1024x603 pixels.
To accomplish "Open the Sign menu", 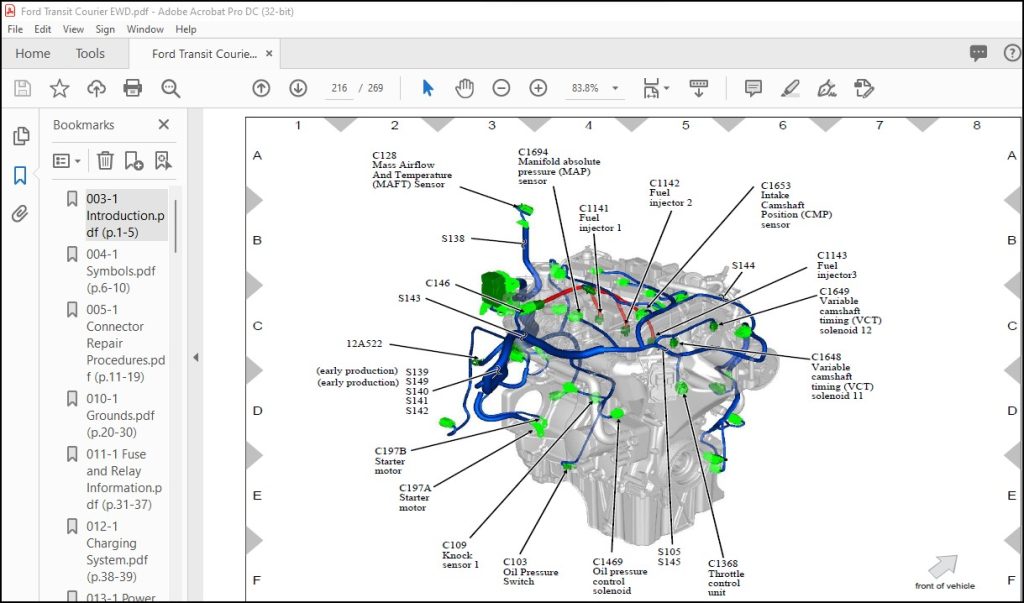I will [x=104, y=29].
